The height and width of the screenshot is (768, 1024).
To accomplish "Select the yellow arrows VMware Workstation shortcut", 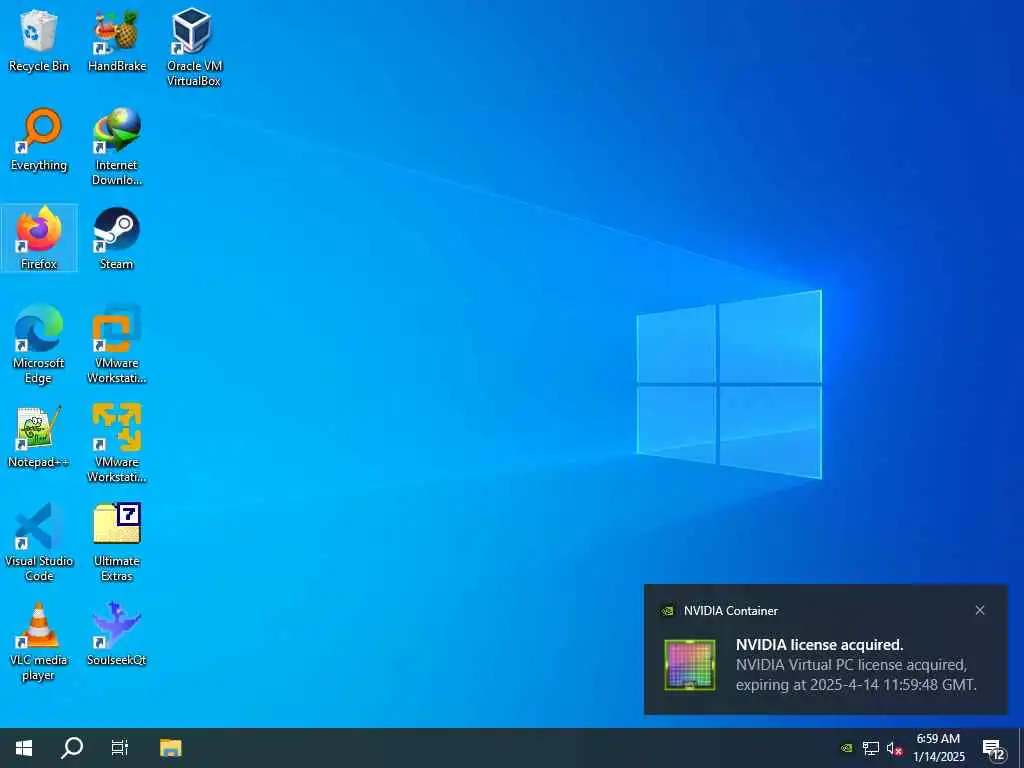I will [x=117, y=443].
